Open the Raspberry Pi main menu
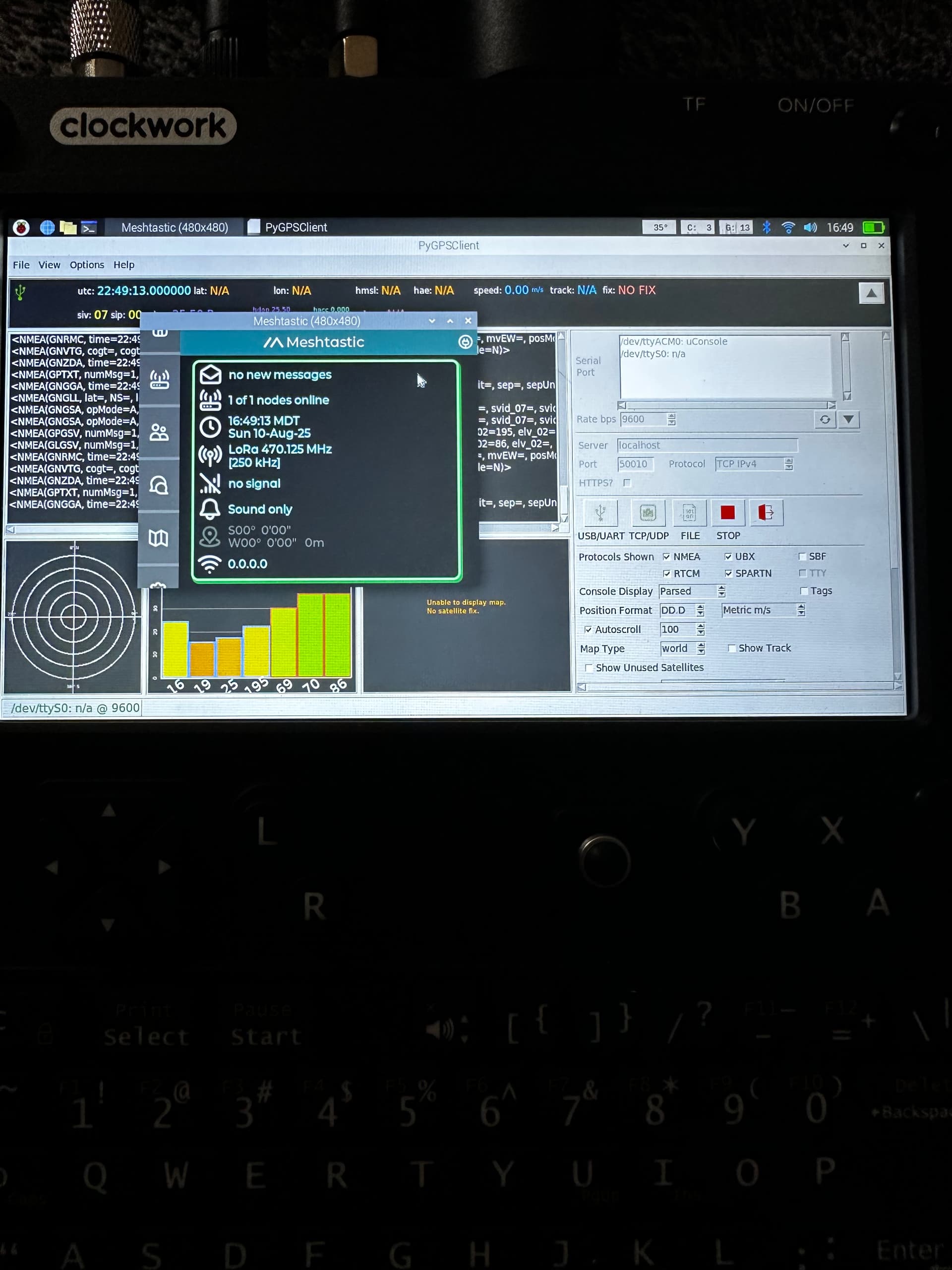This screenshot has height=1270, width=952. tap(21, 227)
